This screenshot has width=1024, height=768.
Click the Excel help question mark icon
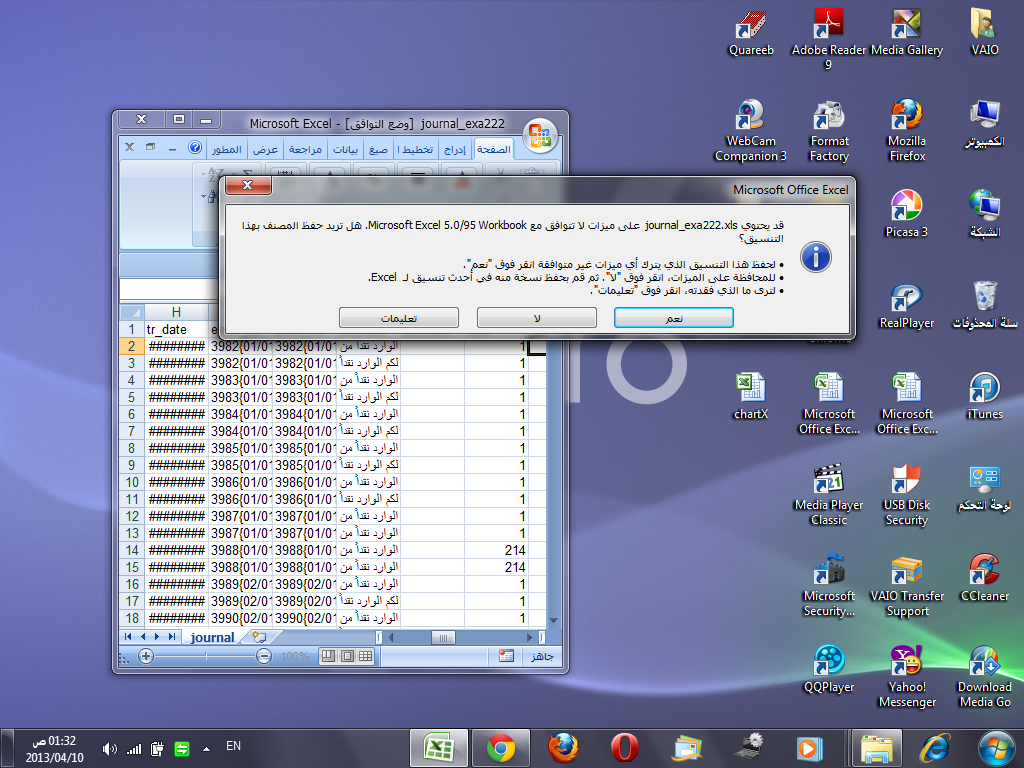click(x=195, y=148)
